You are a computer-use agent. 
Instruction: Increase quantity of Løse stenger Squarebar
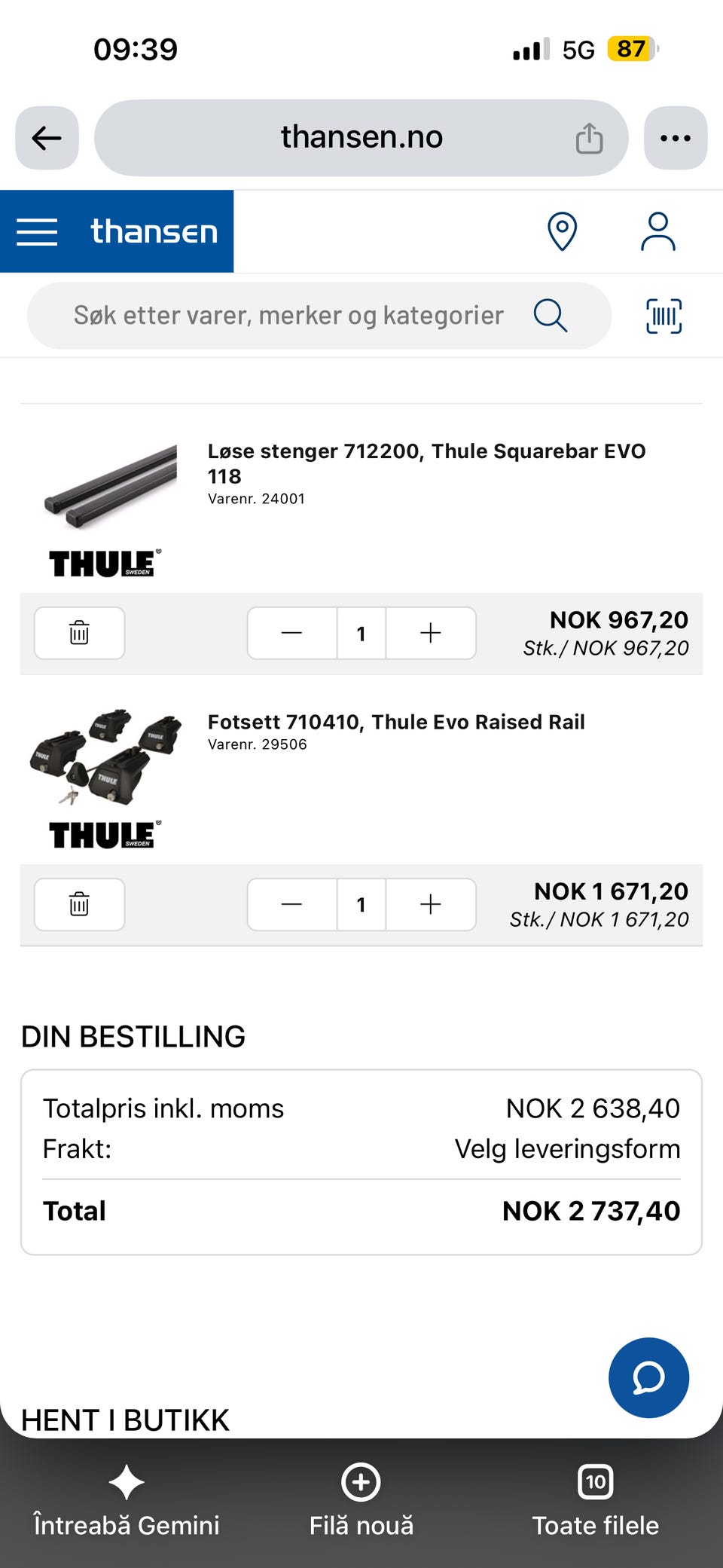click(x=431, y=633)
